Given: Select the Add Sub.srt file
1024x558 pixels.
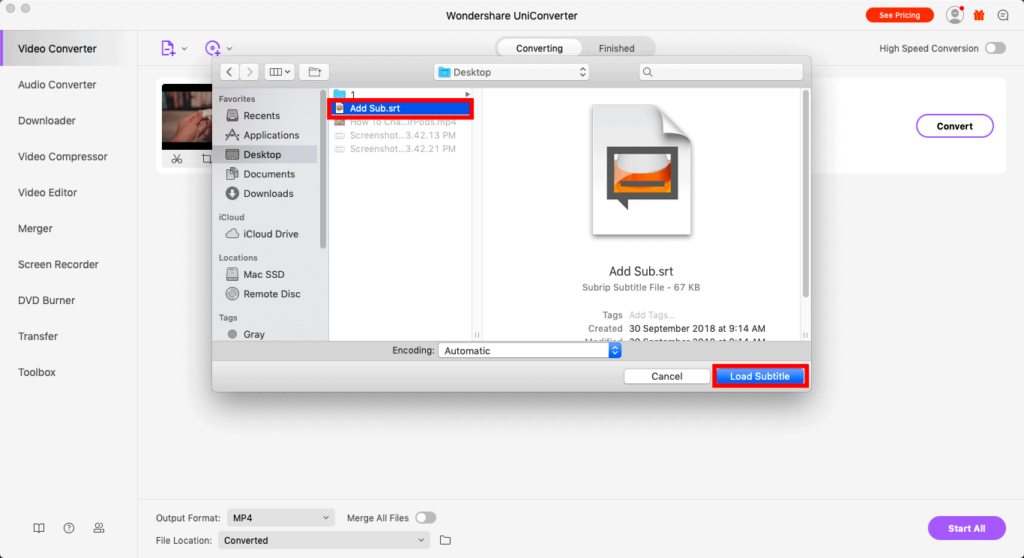Looking at the screenshot, I should pyautogui.click(x=401, y=108).
